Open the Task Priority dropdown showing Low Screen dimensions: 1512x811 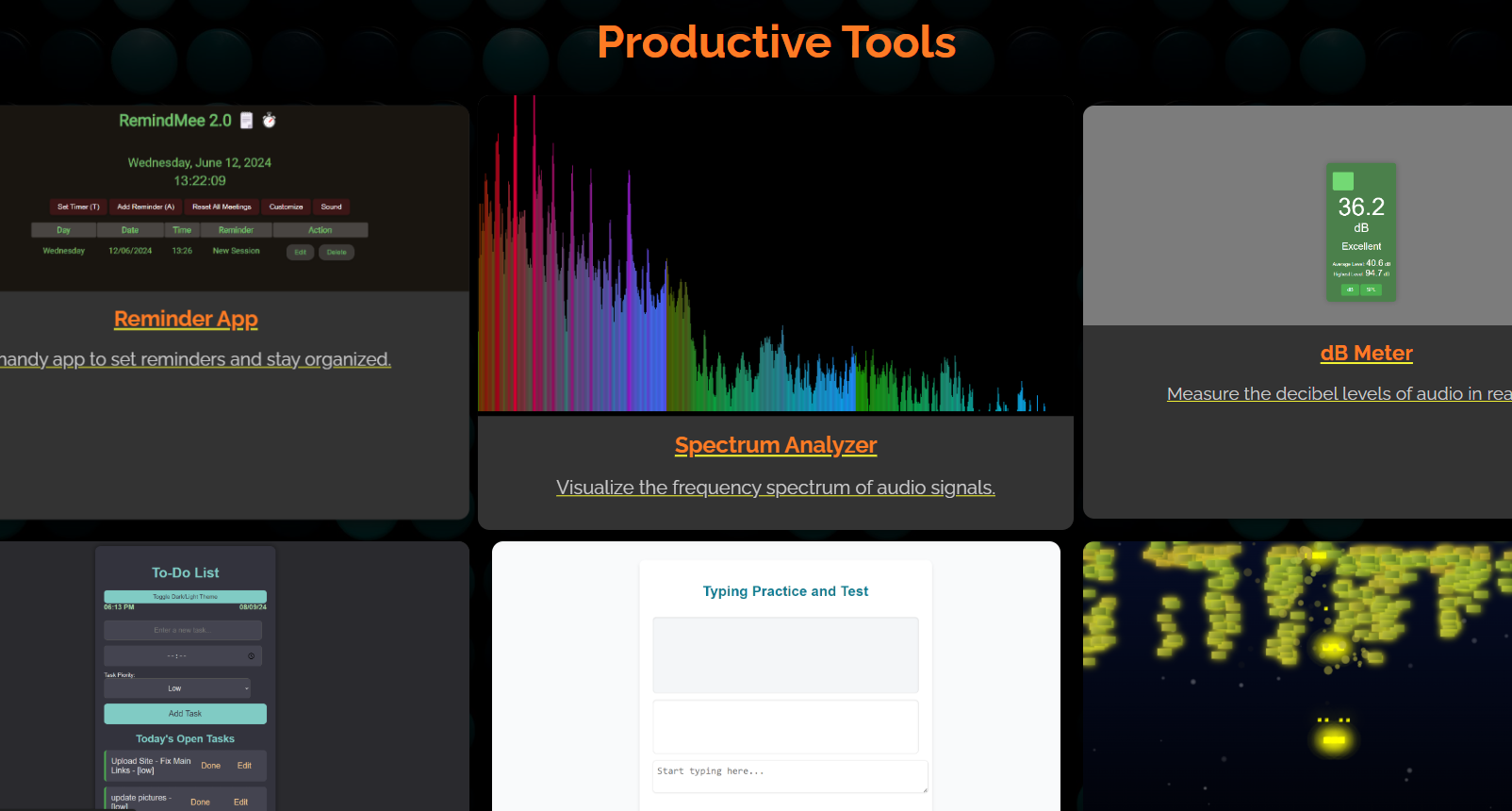pos(177,688)
